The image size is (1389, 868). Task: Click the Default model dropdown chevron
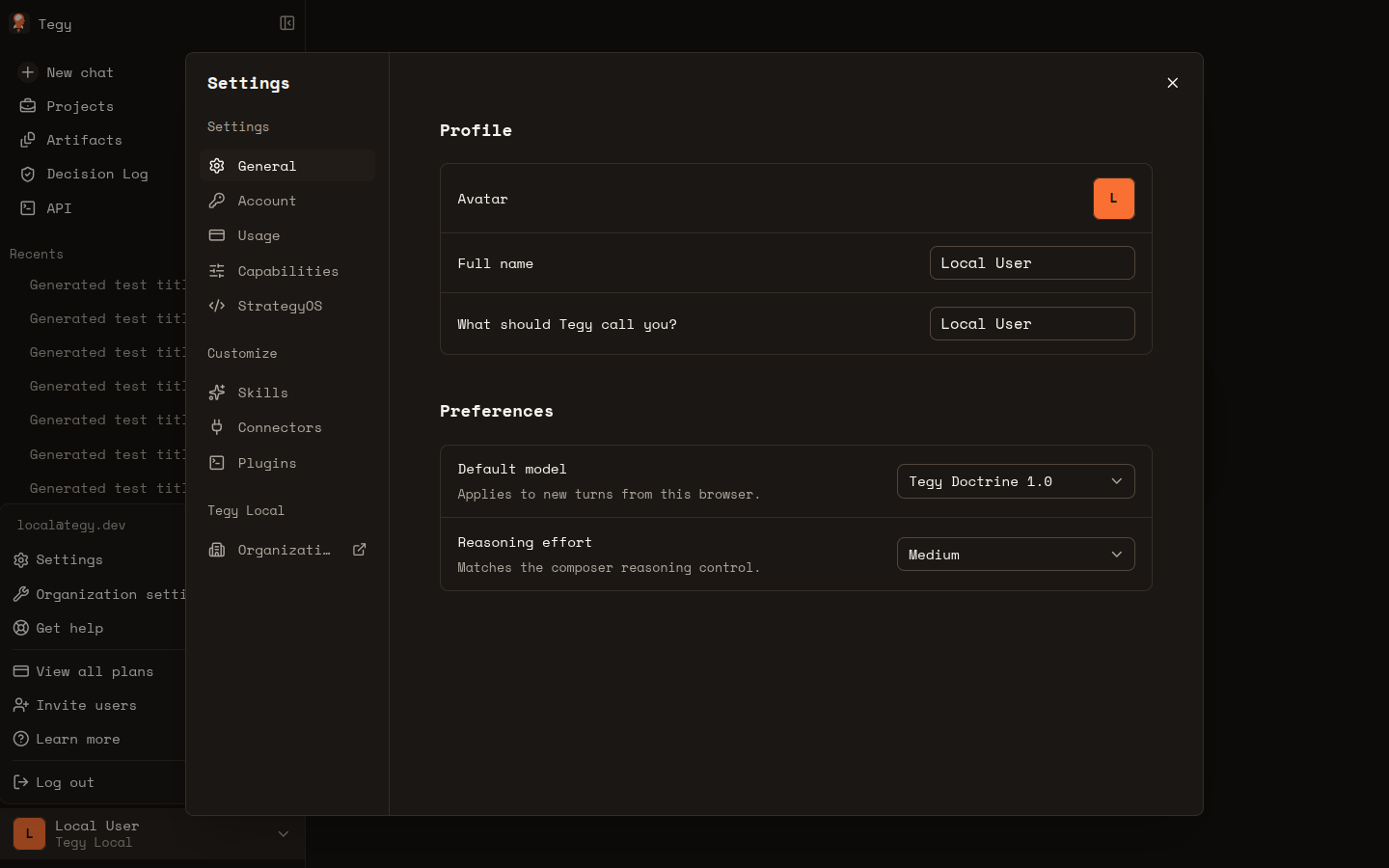tap(1117, 481)
